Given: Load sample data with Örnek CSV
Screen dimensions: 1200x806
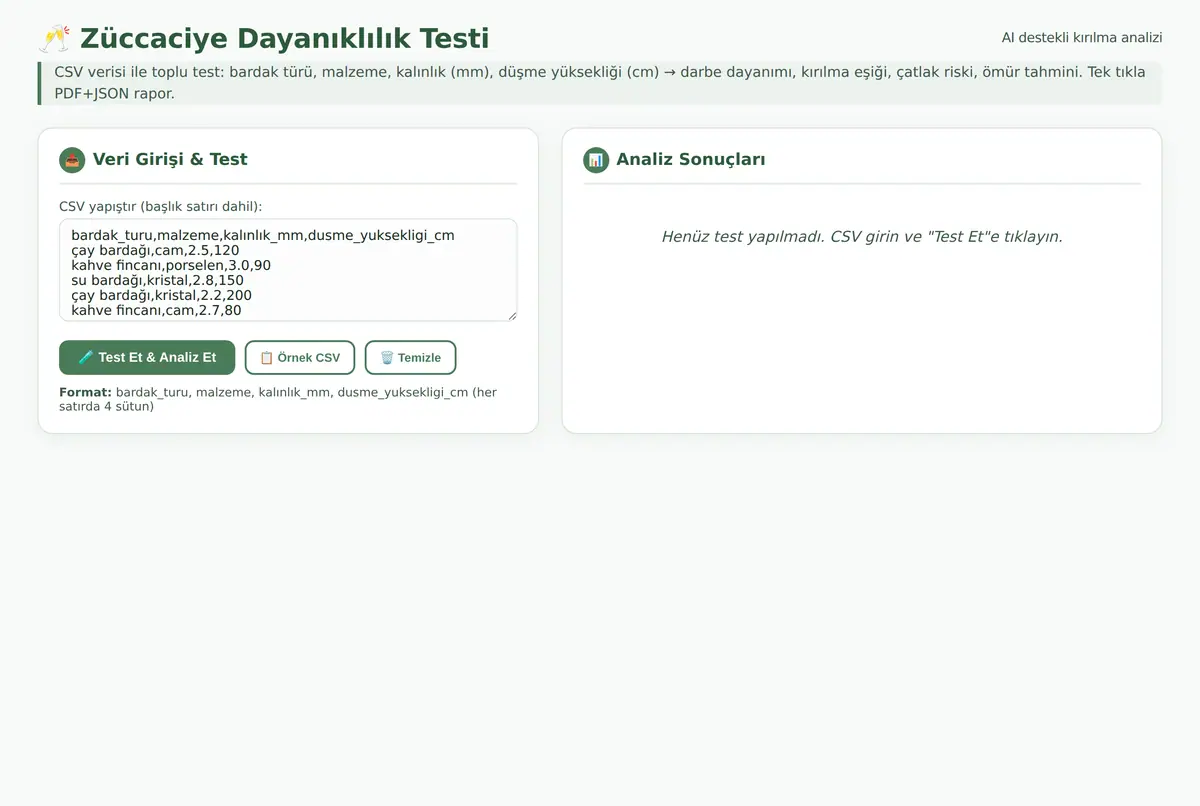Looking at the screenshot, I should coord(300,358).
